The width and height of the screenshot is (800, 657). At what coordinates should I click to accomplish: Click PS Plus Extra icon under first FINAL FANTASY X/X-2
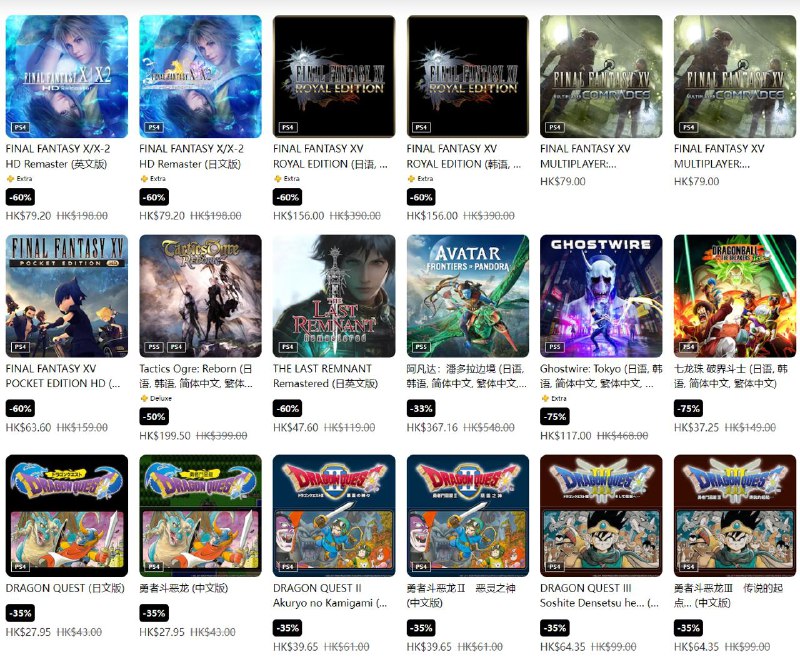10,179
